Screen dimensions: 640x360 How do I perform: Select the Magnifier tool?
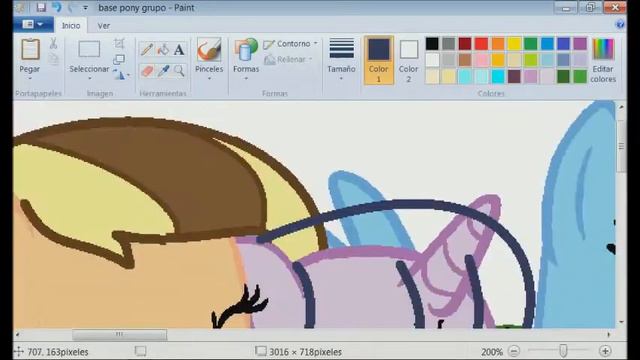click(179, 71)
